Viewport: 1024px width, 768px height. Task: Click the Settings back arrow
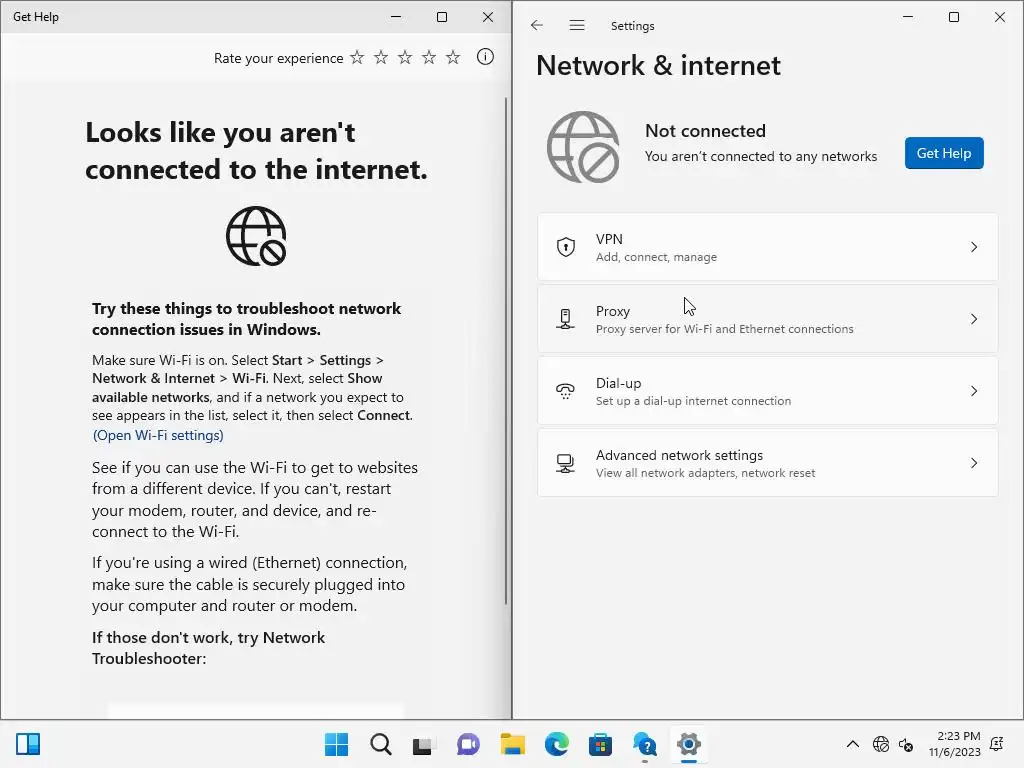(537, 25)
